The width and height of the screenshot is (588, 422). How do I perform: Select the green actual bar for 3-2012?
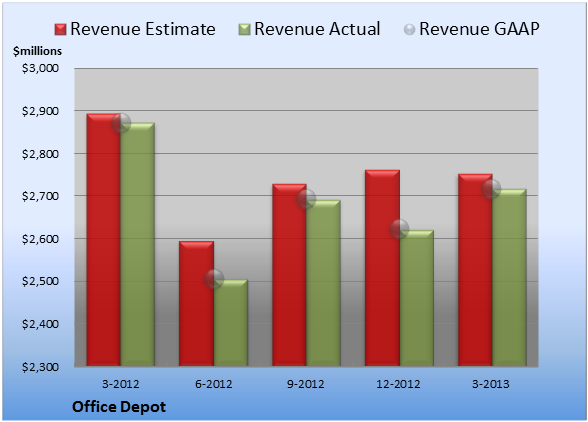(x=138, y=244)
